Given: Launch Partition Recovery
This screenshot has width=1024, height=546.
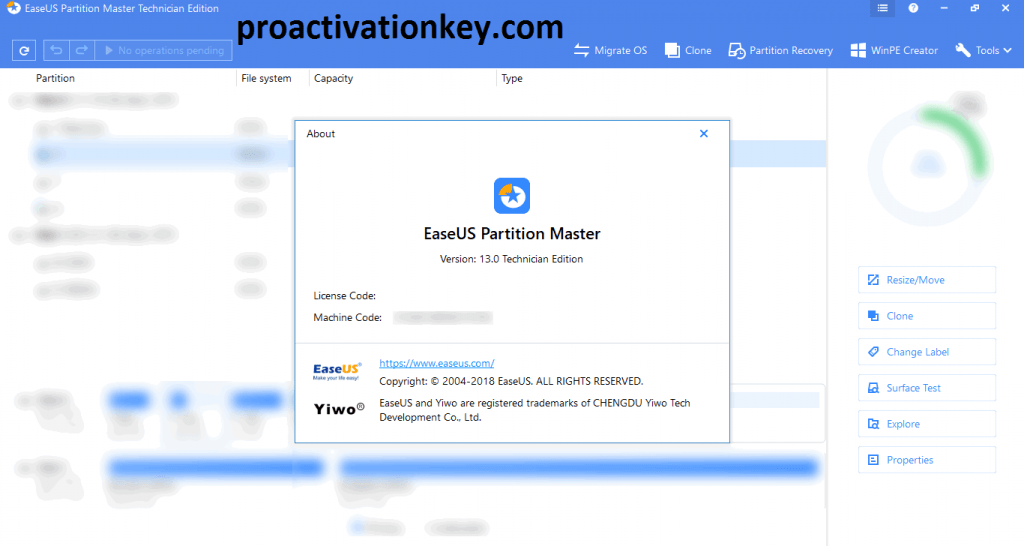Looking at the screenshot, I should pos(780,50).
